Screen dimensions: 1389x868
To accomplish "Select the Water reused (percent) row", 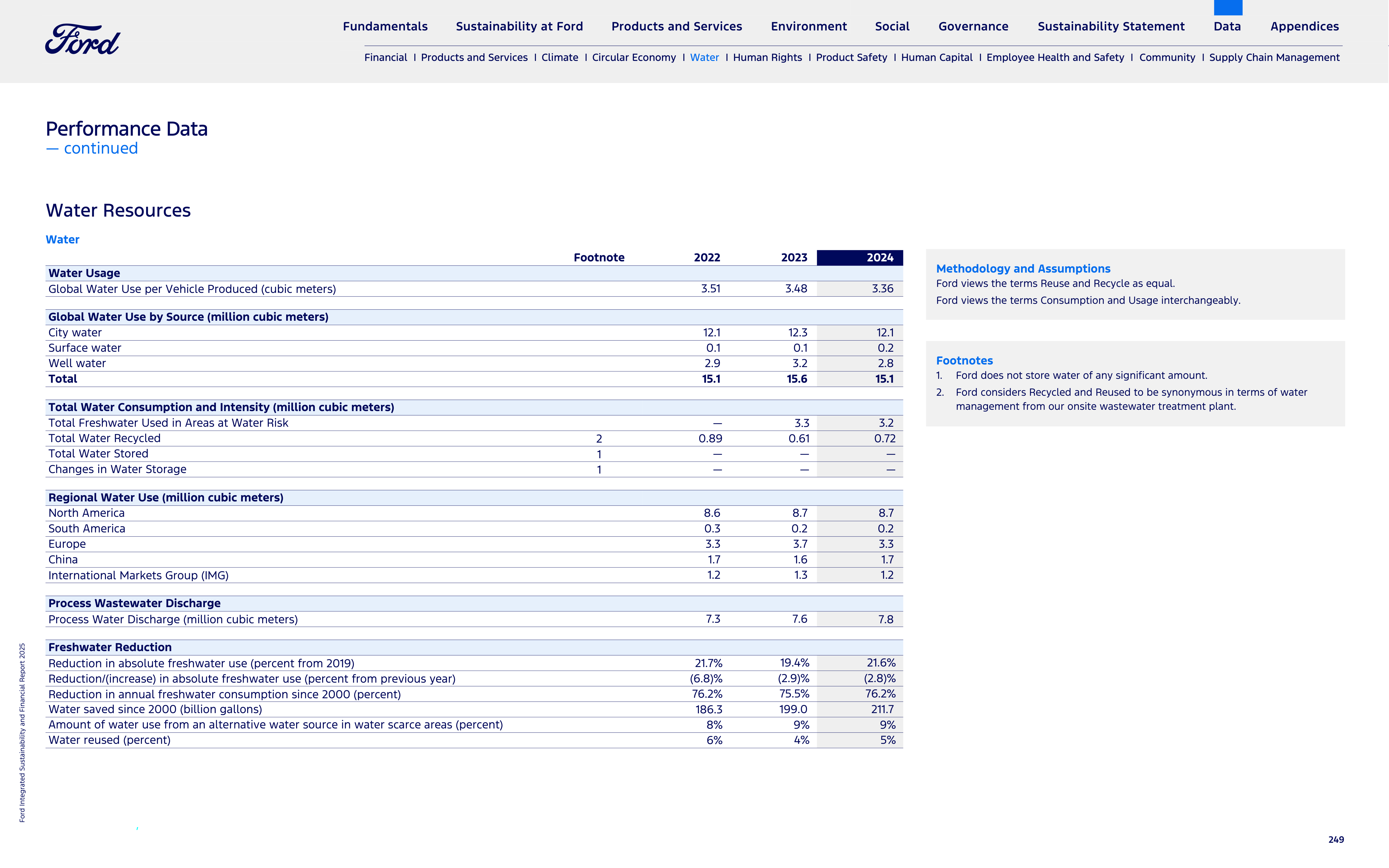I will pyautogui.click(x=474, y=740).
